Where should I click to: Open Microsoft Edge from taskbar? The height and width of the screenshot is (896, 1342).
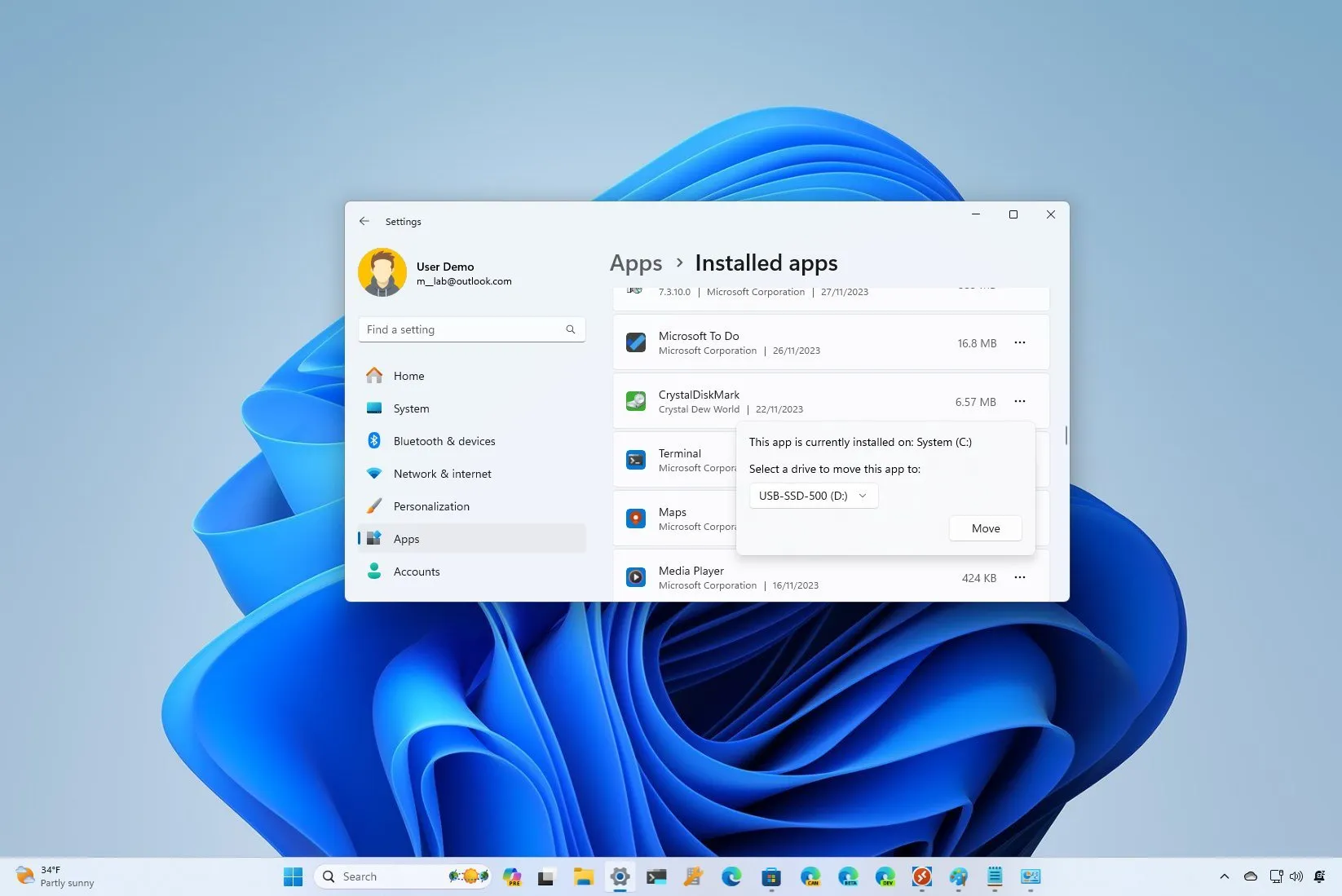[731, 876]
